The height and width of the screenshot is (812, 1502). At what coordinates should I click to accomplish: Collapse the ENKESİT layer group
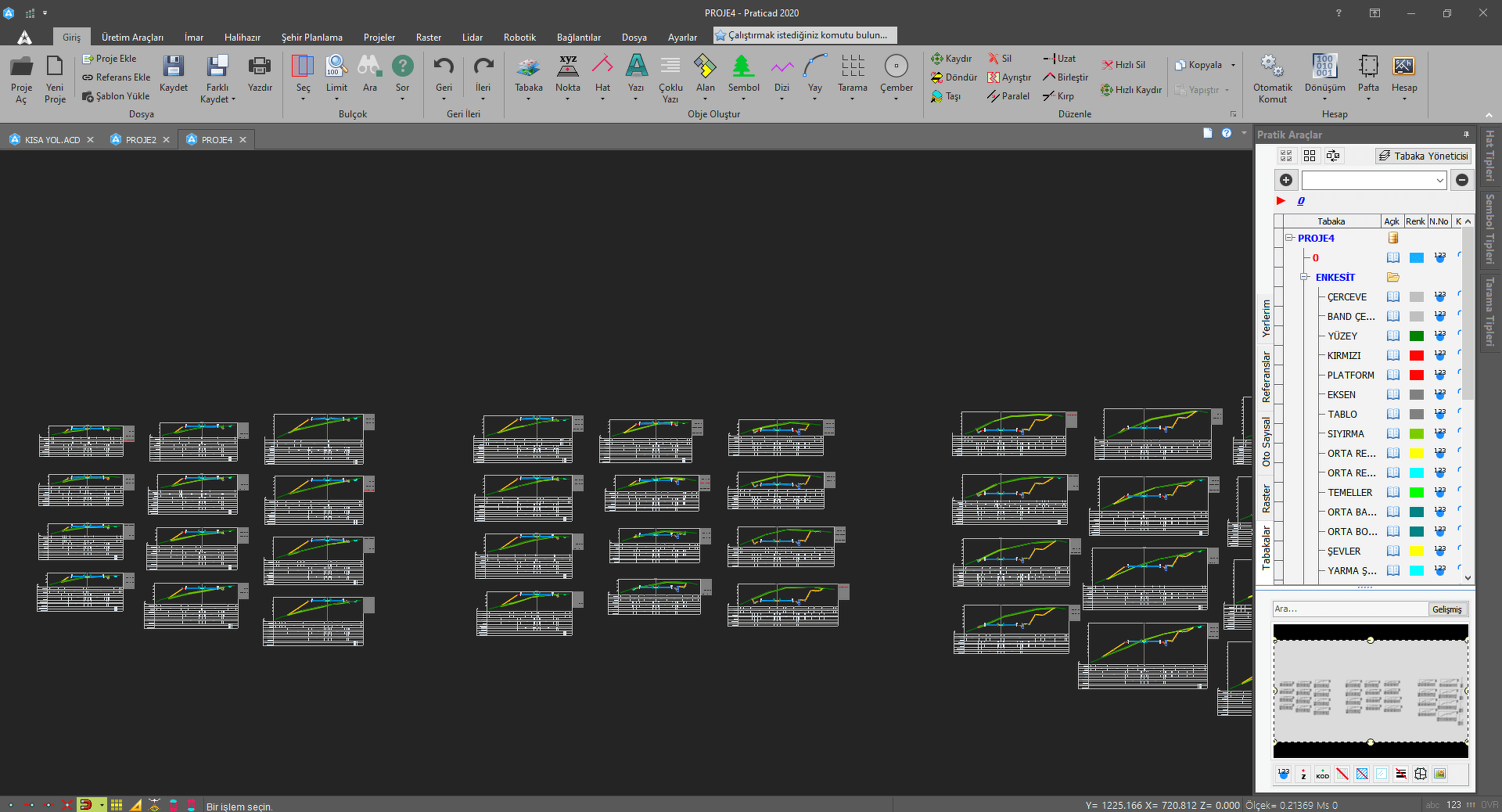click(1304, 277)
